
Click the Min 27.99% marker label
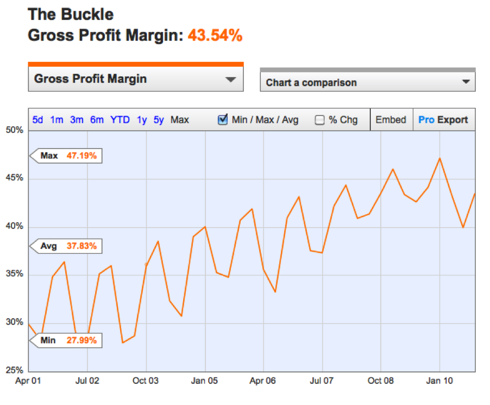[66, 340]
